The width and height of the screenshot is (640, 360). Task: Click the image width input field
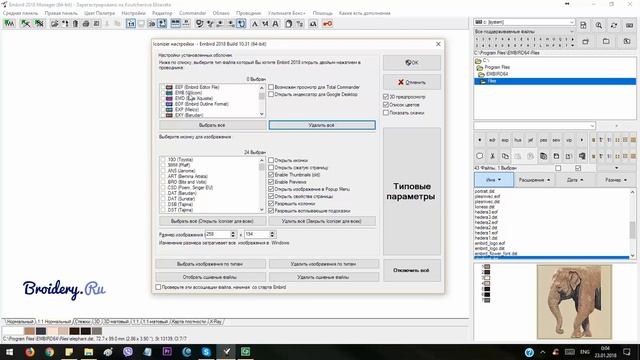click(x=218, y=234)
